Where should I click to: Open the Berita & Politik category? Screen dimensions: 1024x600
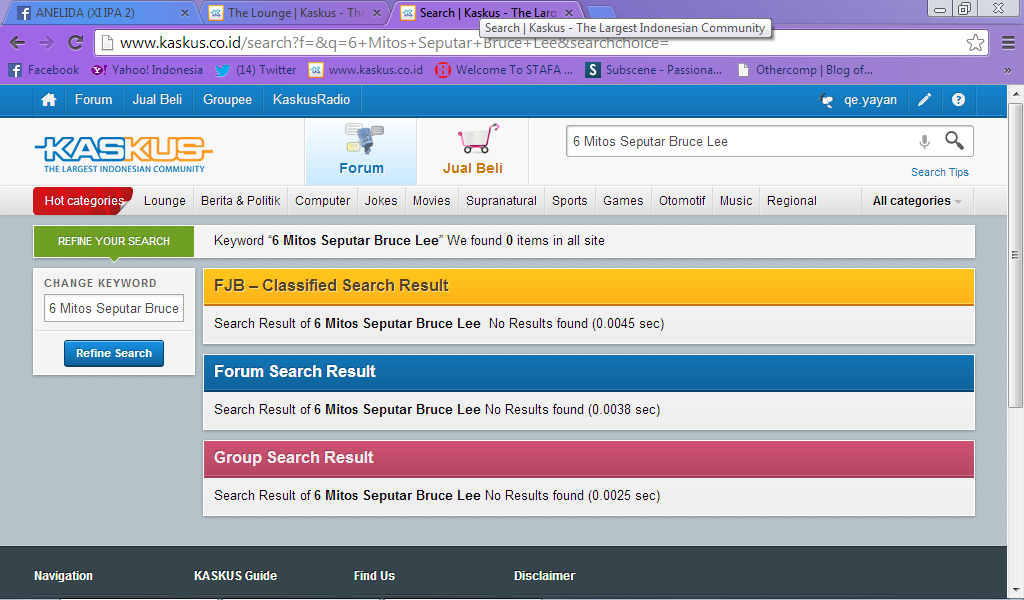(x=240, y=201)
